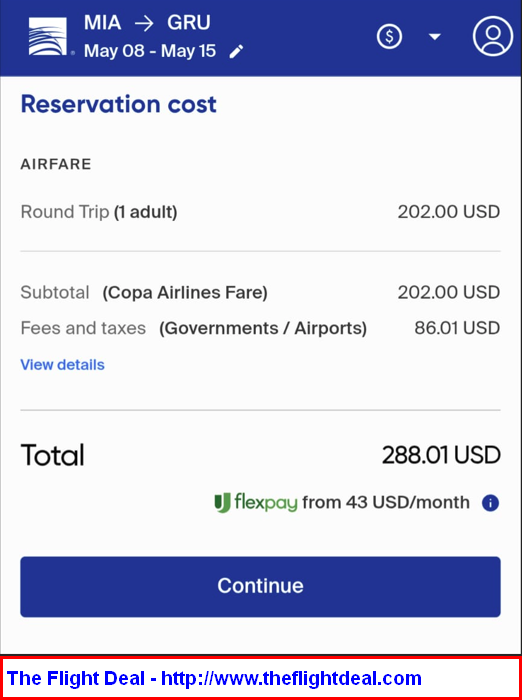Select the GRU destination code
The width and height of the screenshot is (522, 700).
click(188, 23)
